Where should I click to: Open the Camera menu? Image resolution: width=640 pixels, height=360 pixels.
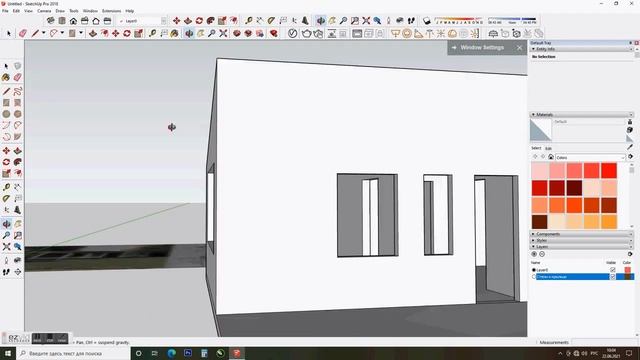(44, 11)
